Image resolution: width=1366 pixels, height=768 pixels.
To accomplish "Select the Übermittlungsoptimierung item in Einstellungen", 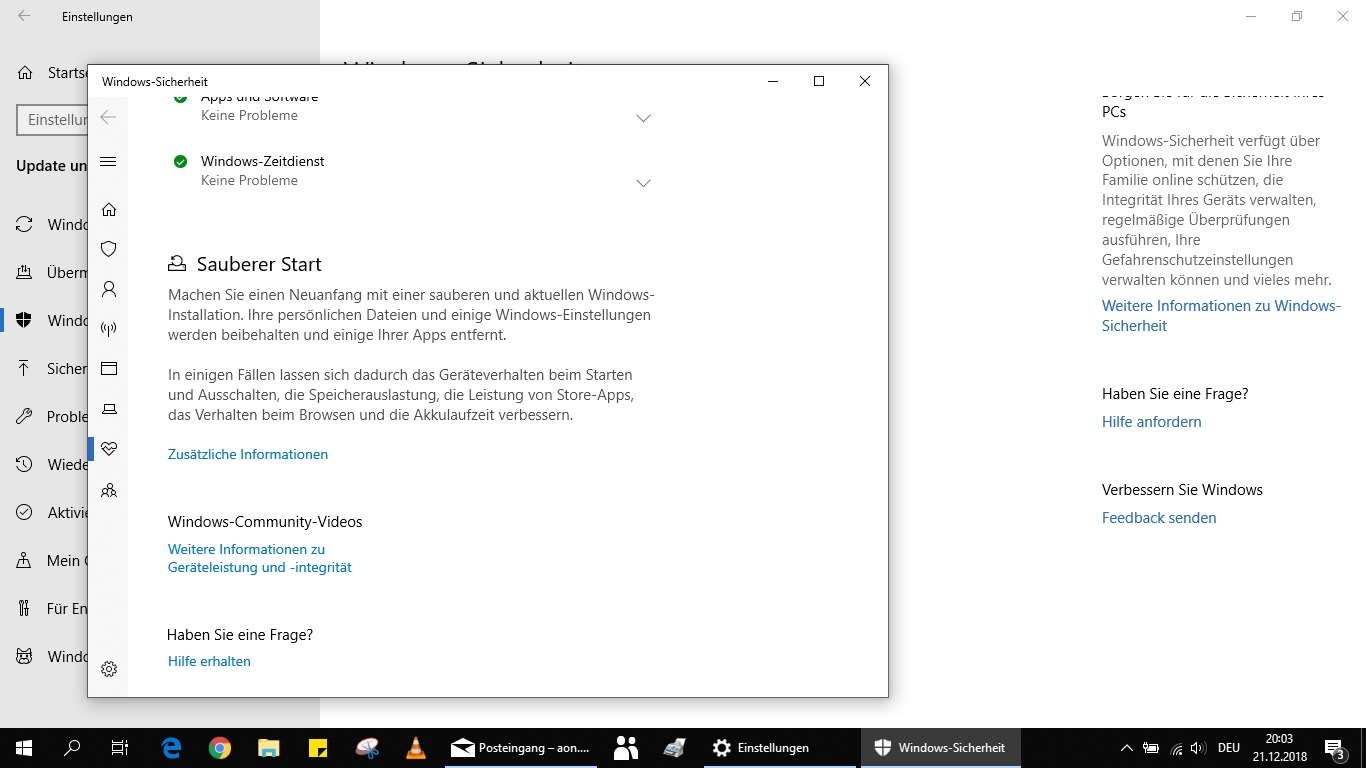I will 44,272.
